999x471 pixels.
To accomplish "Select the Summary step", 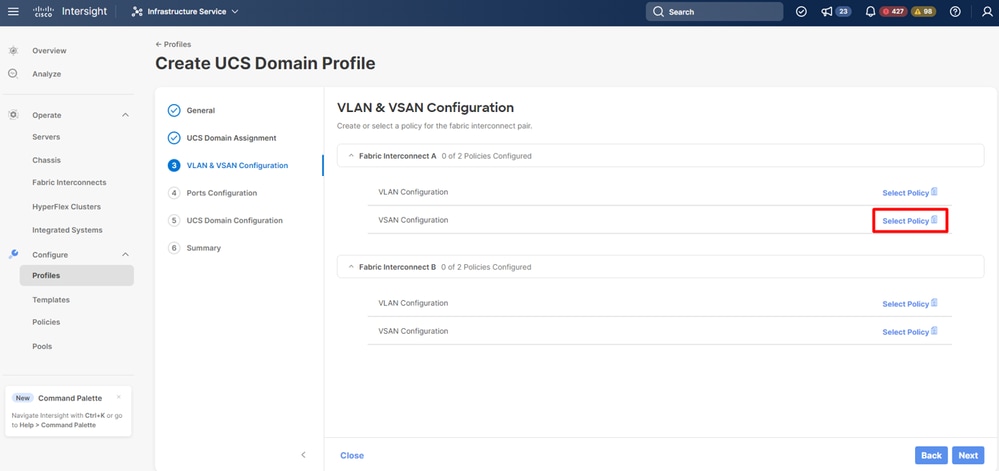I will (x=204, y=248).
